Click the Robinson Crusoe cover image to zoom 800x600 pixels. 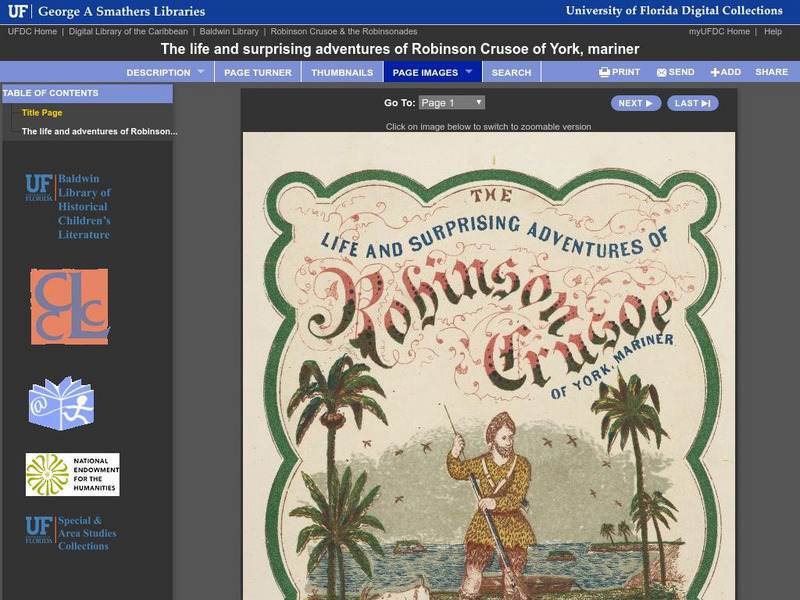pos(489,366)
